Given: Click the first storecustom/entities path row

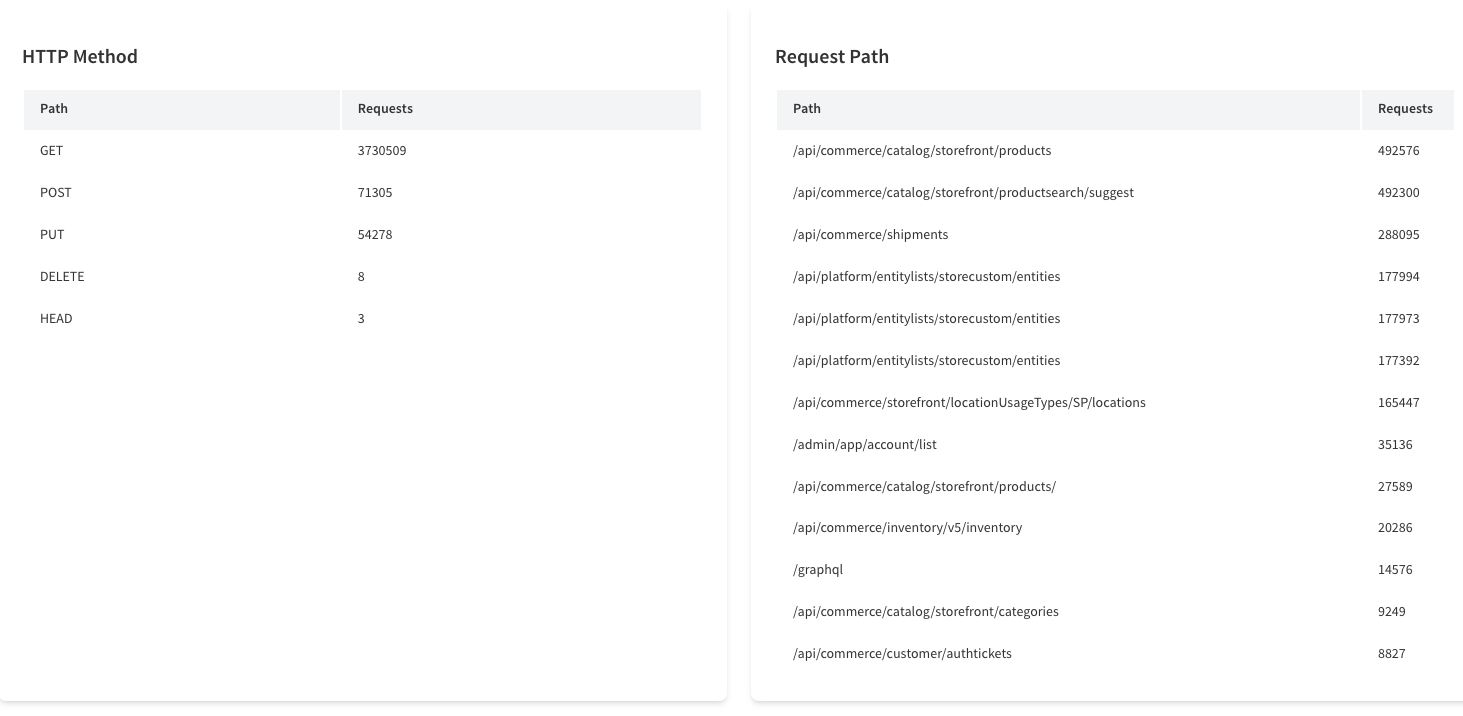Looking at the screenshot, I should click(x=926, y=277).
